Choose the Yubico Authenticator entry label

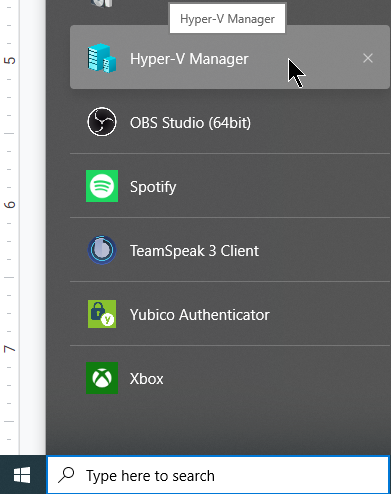pyautogui.click(x=199, y=315)
